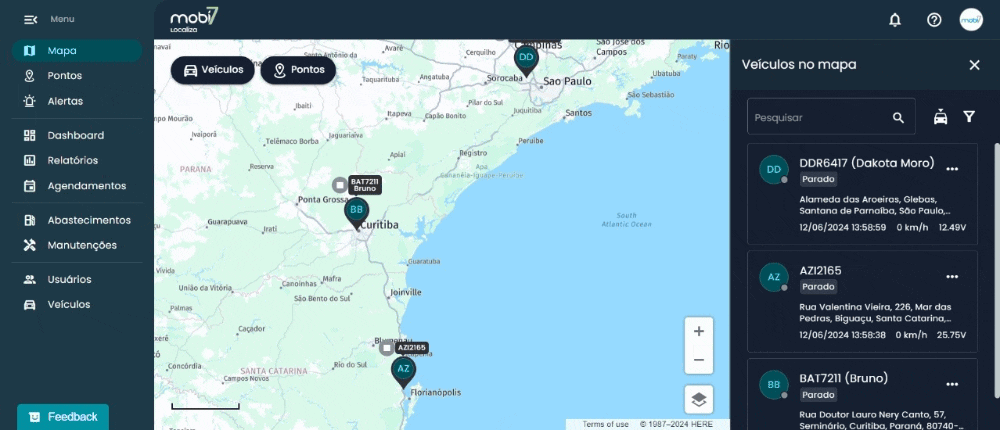
Task: Open options menu for DDR6417
Action: [952, 168]
